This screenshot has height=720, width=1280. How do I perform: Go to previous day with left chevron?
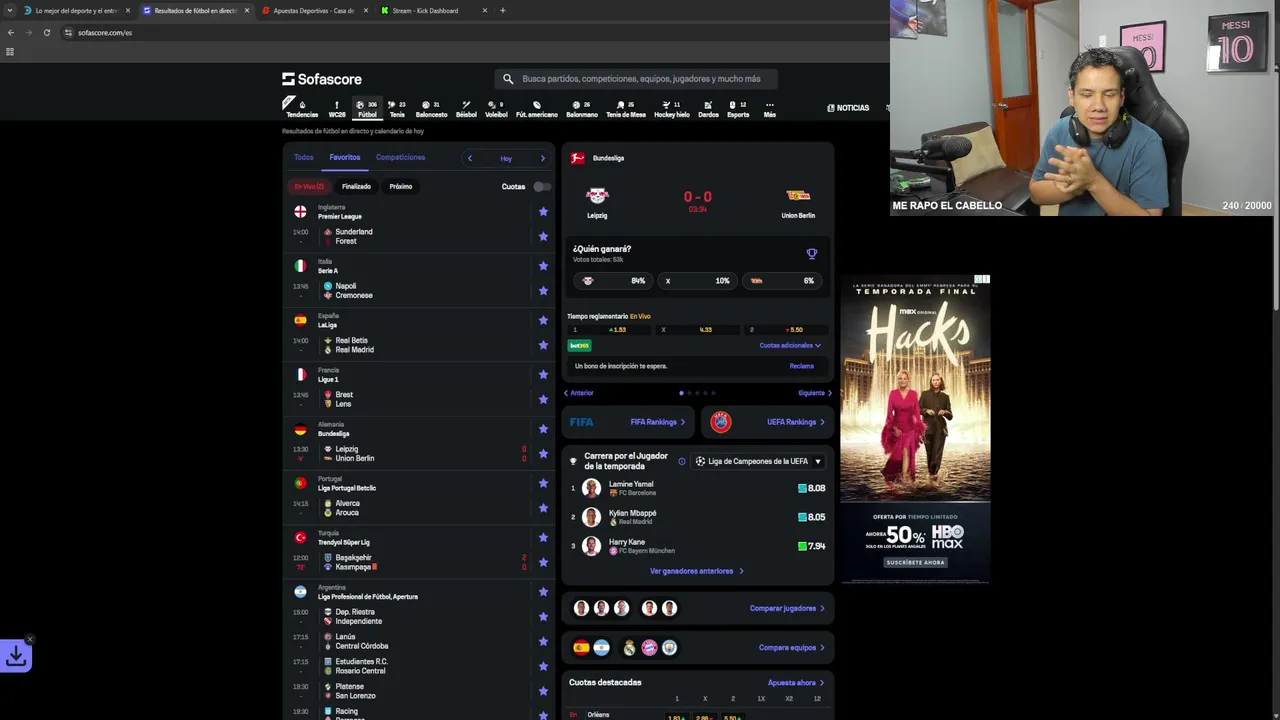pyautogui.click(x=469, y=158)
